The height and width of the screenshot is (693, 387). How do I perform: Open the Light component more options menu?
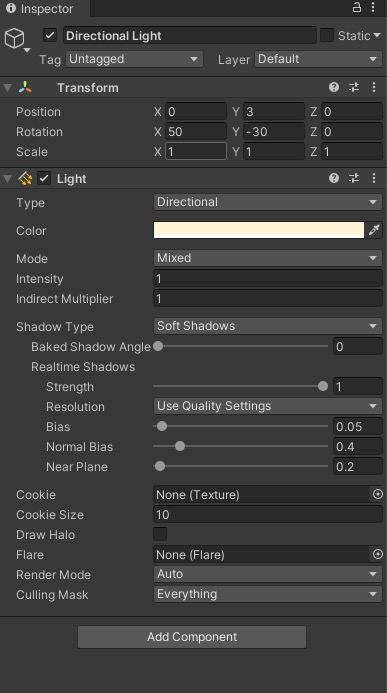click(x=374, y=178)
